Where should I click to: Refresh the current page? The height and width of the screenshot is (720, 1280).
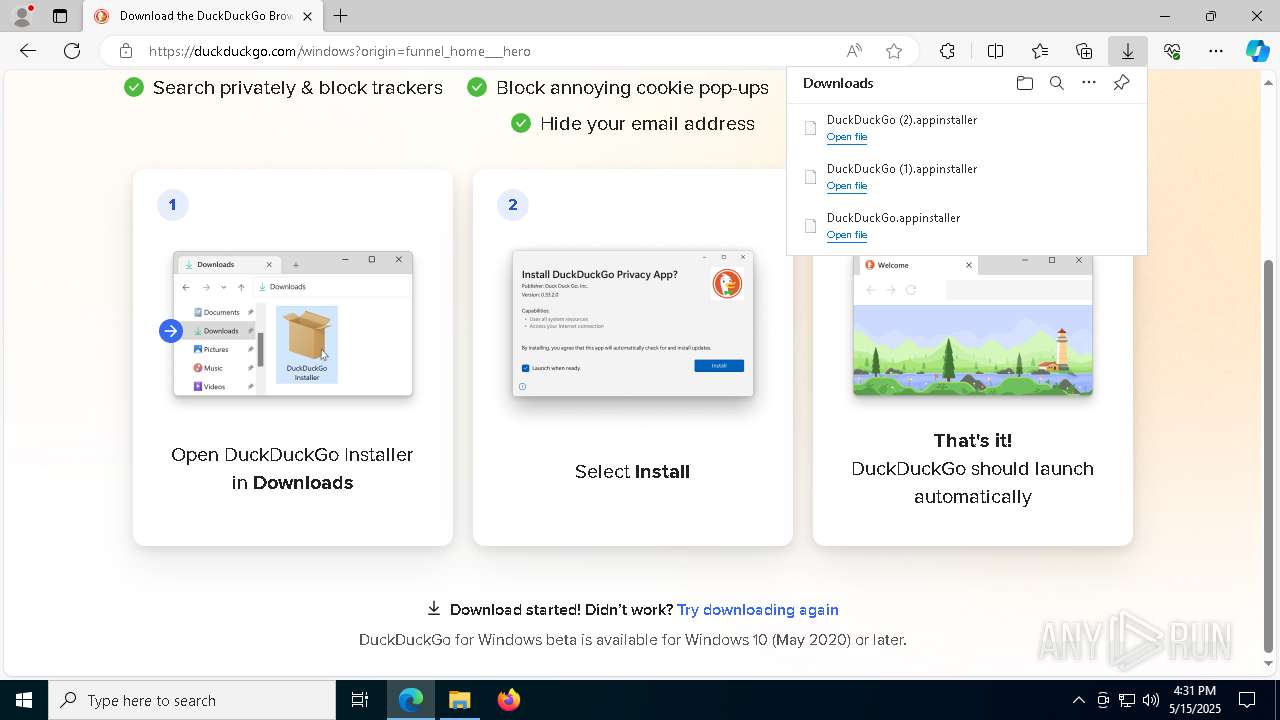pyautogui.click(x=72, y=51)
